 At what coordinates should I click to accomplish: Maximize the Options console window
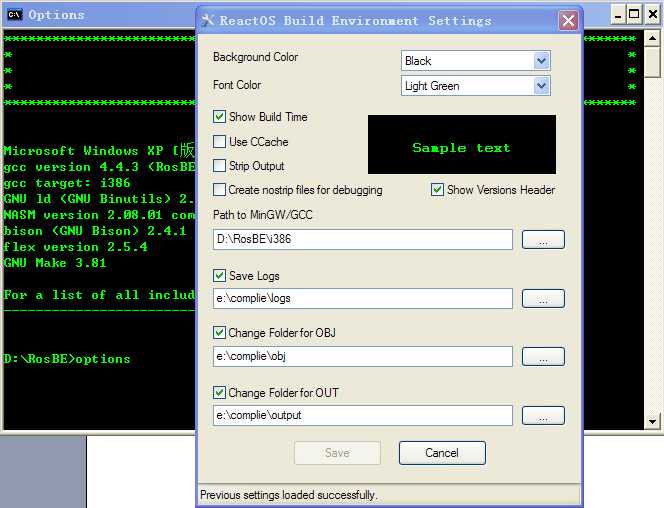(x=634, y=15)
